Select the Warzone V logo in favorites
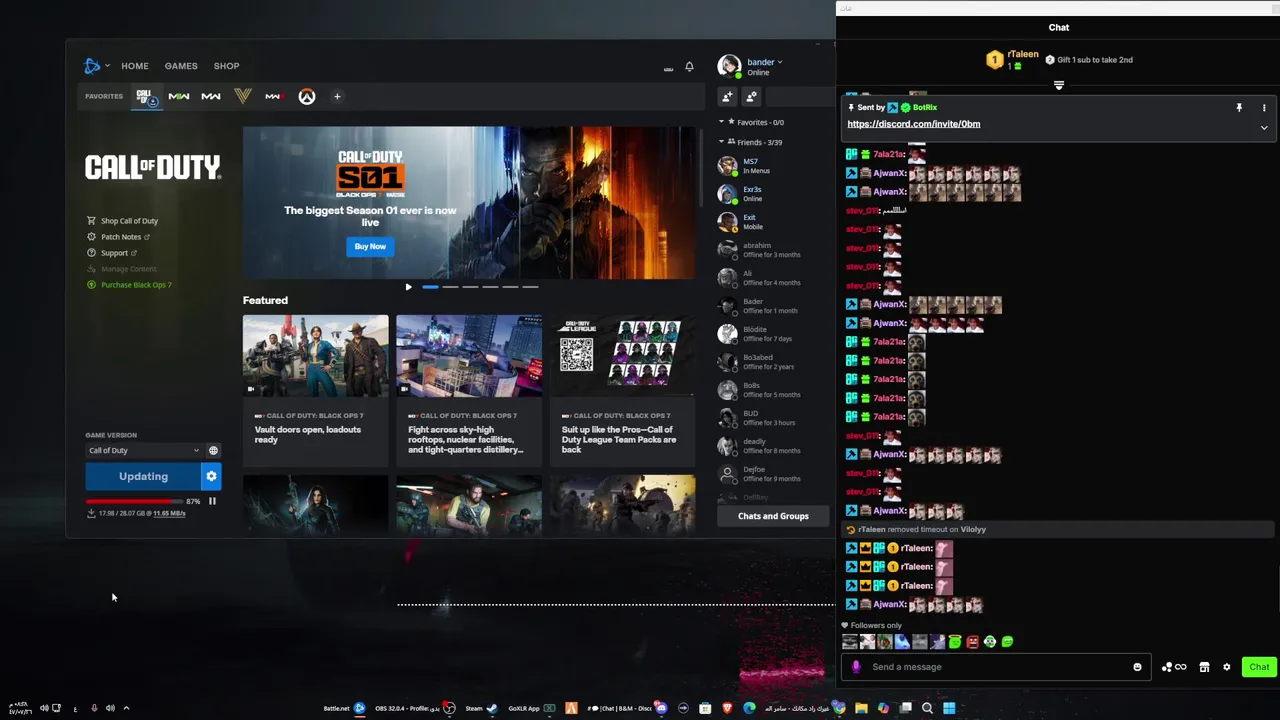 [x=242, y=97]
